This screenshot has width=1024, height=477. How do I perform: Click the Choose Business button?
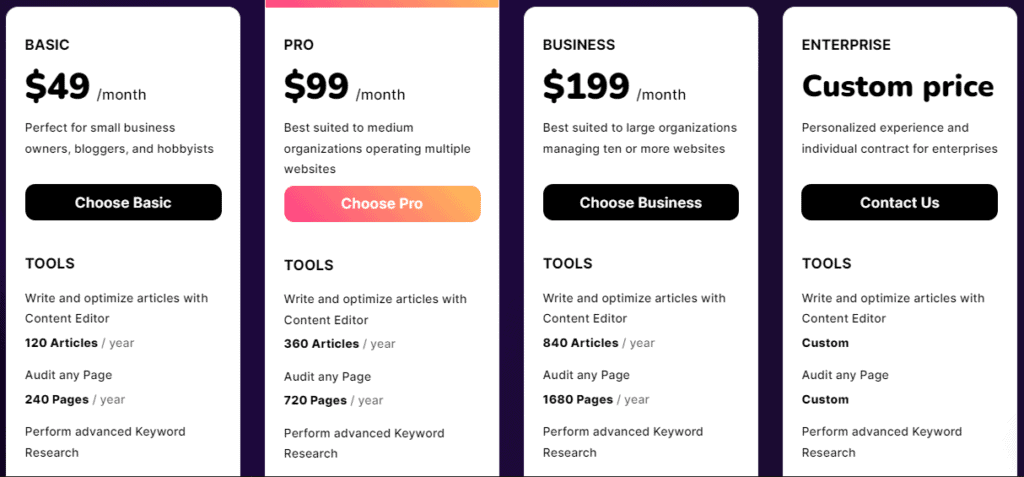pyautogui.click(x=641, y=203)
